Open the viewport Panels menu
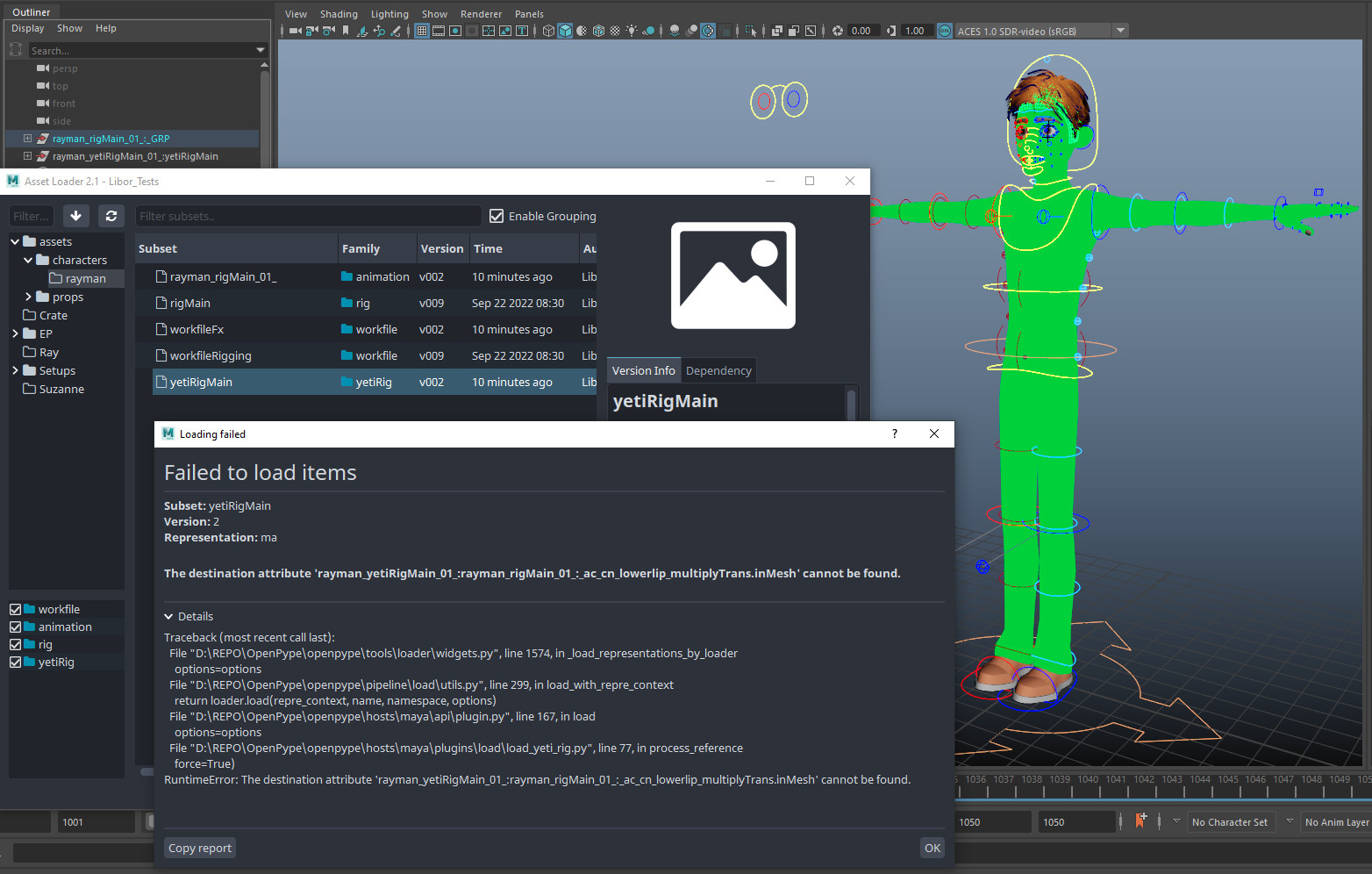 point(529,14)
